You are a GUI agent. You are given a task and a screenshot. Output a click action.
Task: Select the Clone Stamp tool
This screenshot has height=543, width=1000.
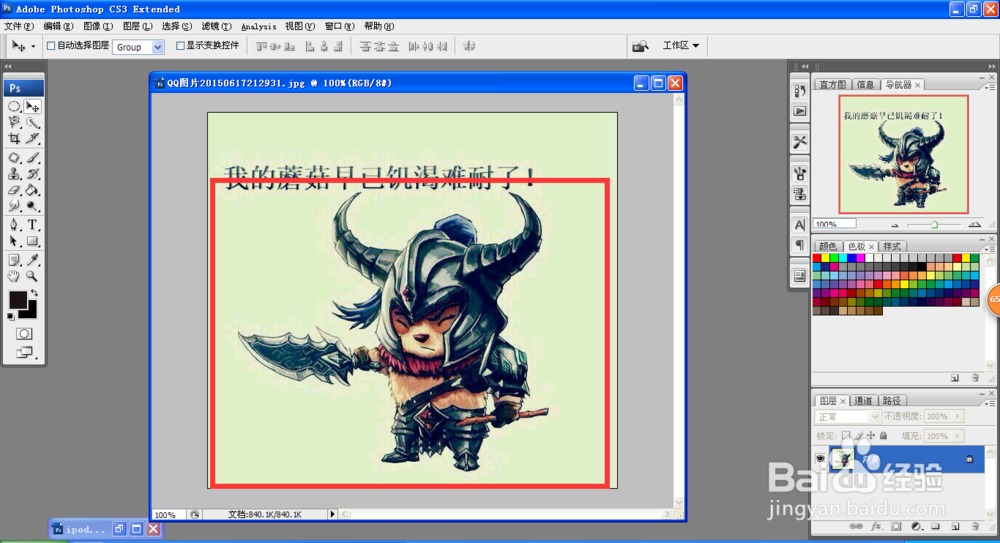14,174
